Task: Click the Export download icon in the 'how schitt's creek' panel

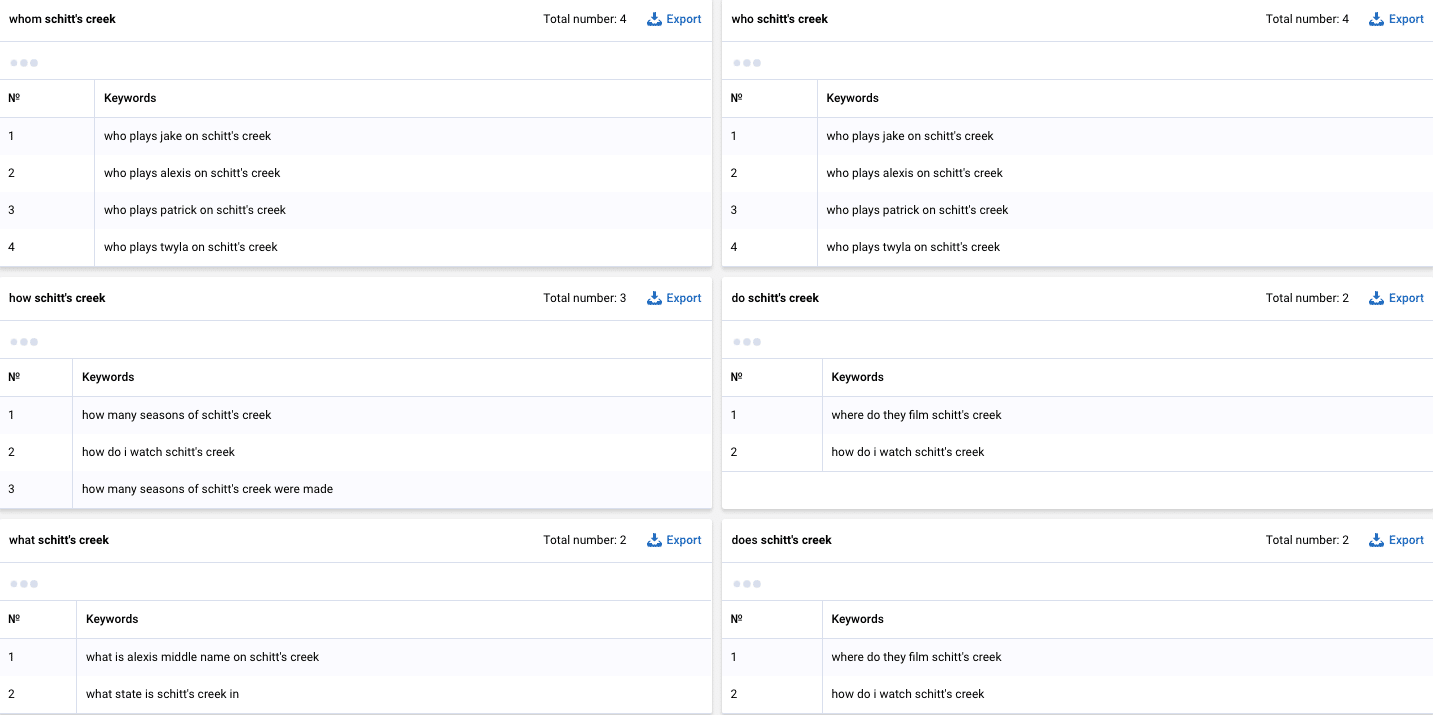Action: (655, 298)
